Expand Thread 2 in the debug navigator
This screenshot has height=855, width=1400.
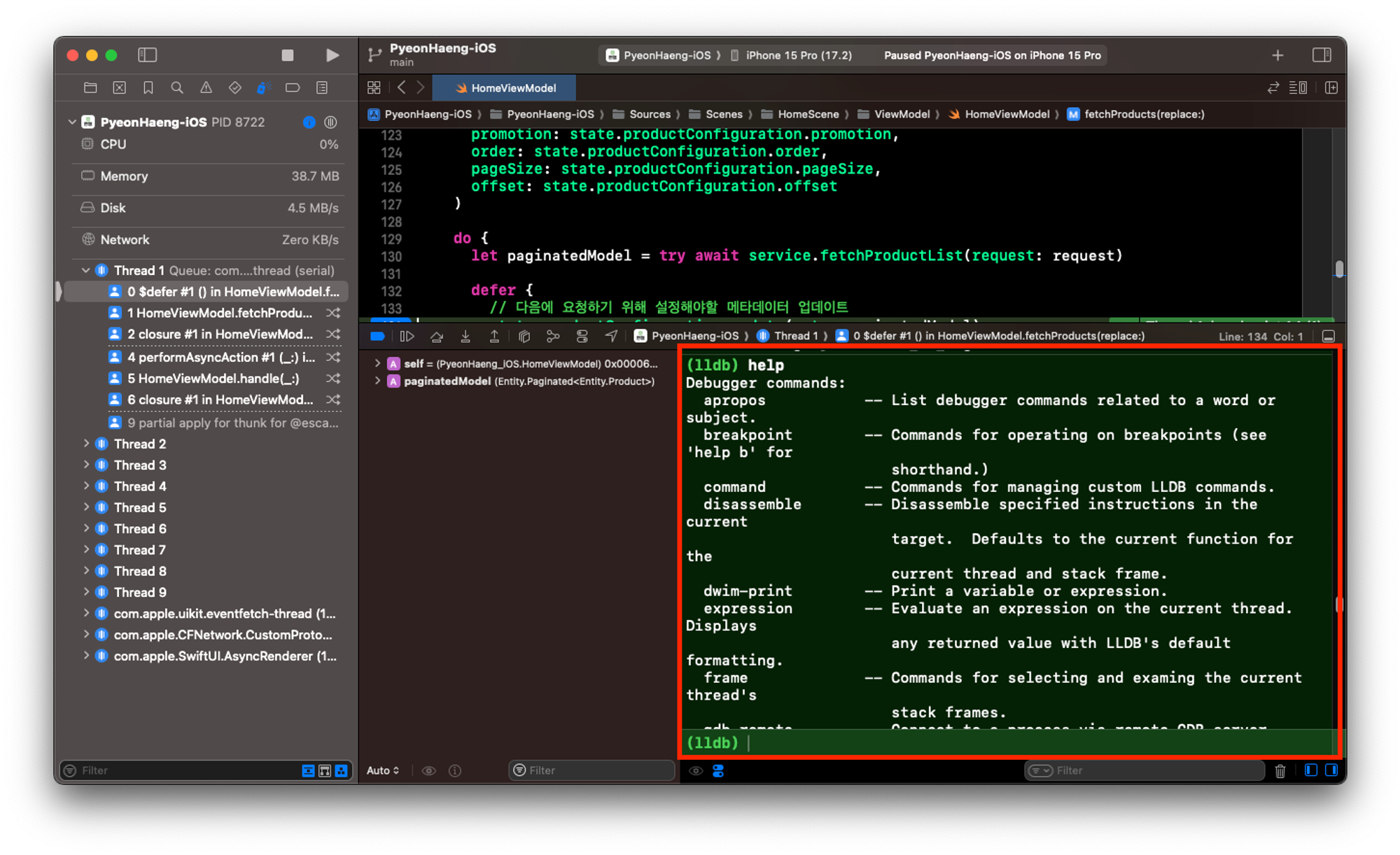pyautogui.click(x=86, y=444)
